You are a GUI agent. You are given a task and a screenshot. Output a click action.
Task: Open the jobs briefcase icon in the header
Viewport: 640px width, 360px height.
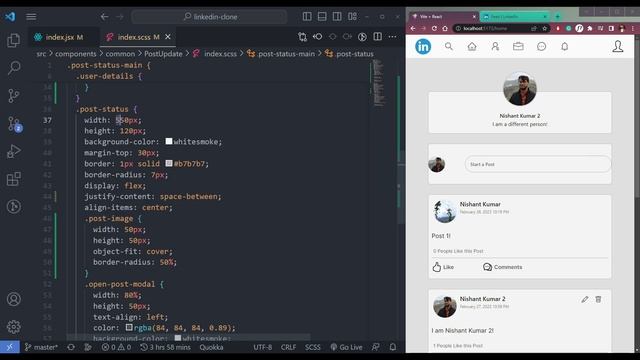click(518, 47)
